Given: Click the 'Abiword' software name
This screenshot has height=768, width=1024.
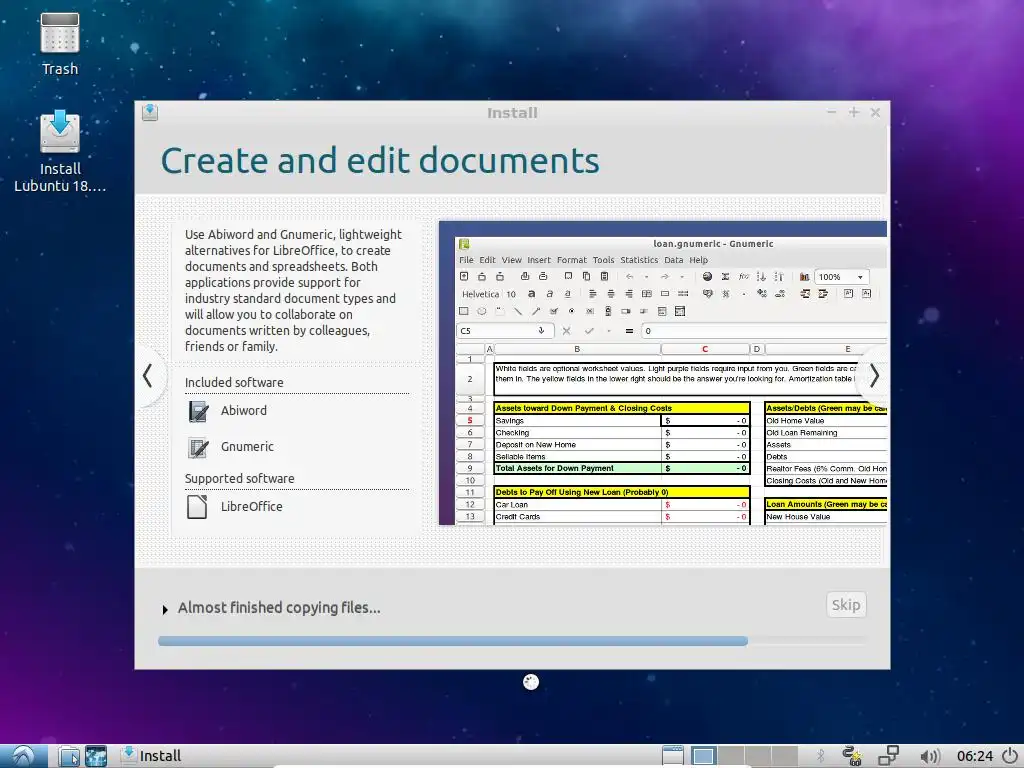Looking at the screenshot, I should pos(244,411).
